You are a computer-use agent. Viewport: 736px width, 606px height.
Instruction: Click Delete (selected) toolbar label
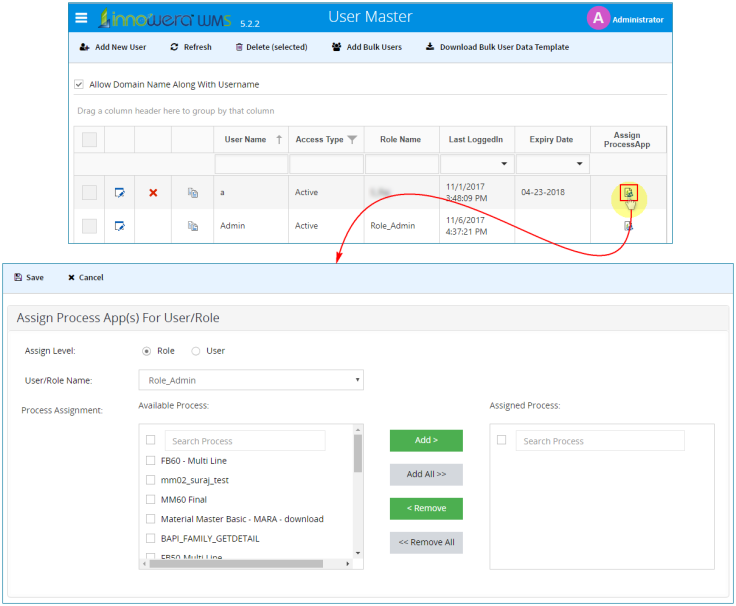pyautogui.click(x=277, y=47)
